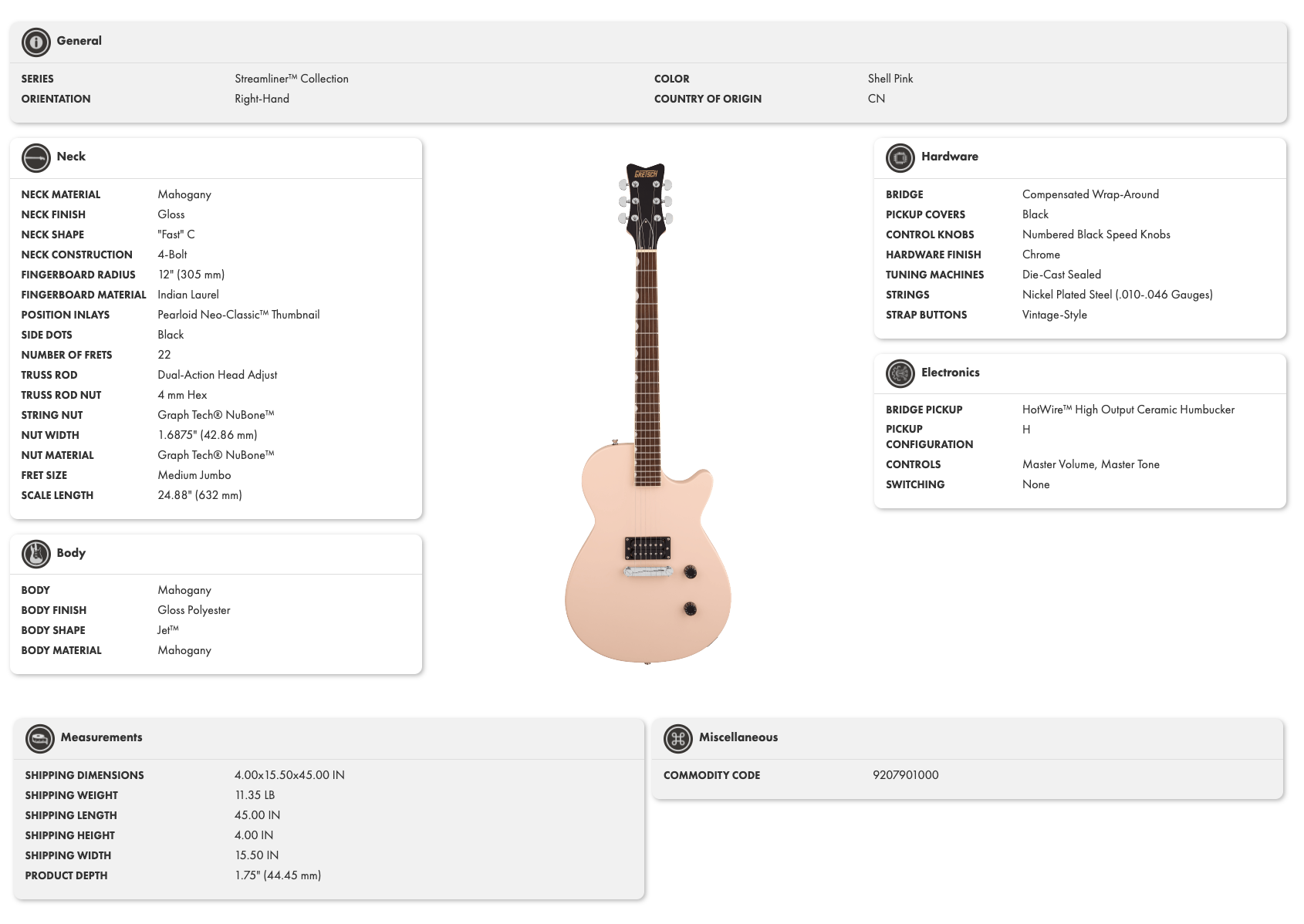
Task: Click the Miscellaneous section icon
Action: 677,738
